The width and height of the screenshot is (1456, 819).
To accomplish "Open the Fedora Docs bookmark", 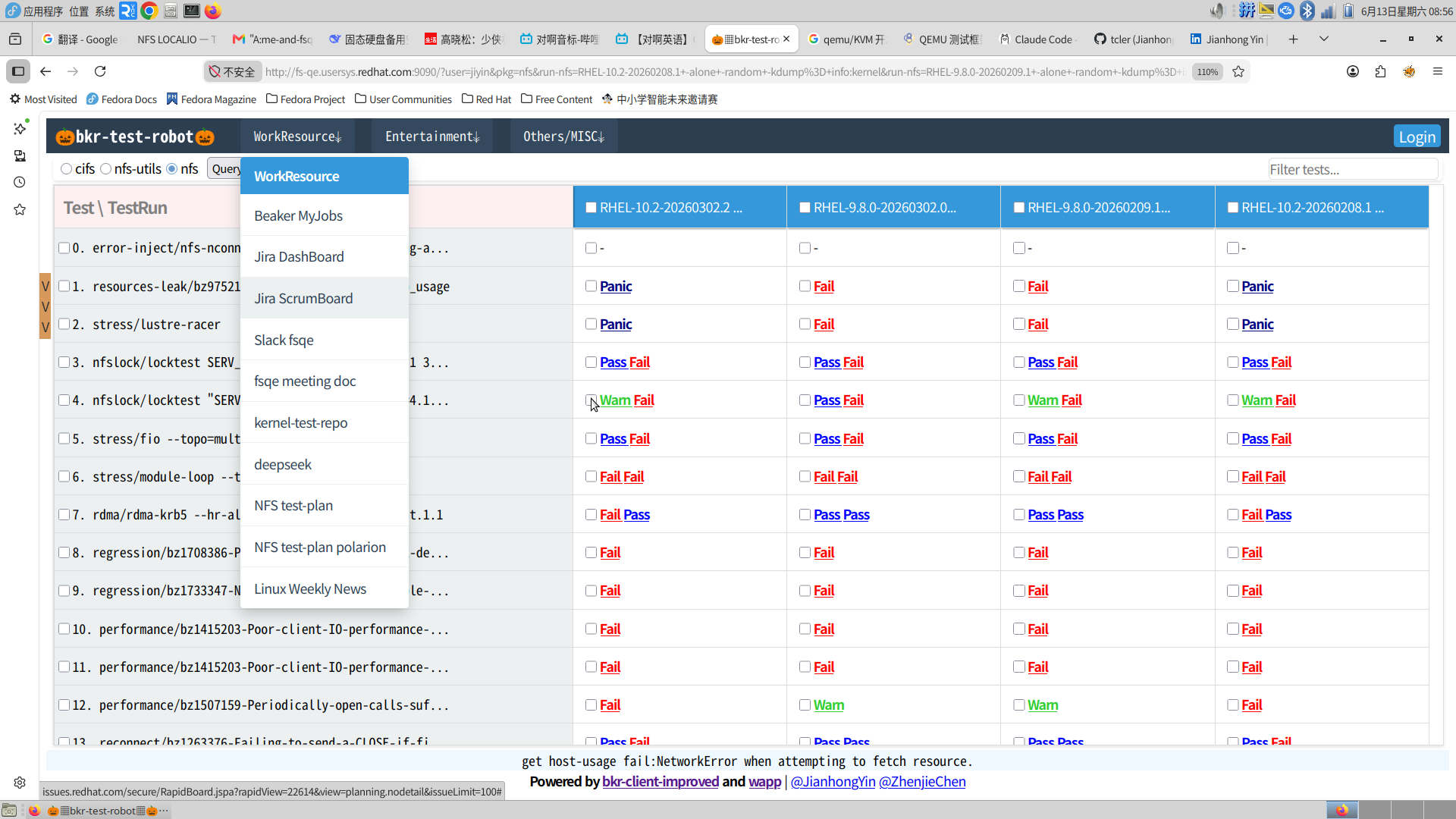I will pos(122,99).
